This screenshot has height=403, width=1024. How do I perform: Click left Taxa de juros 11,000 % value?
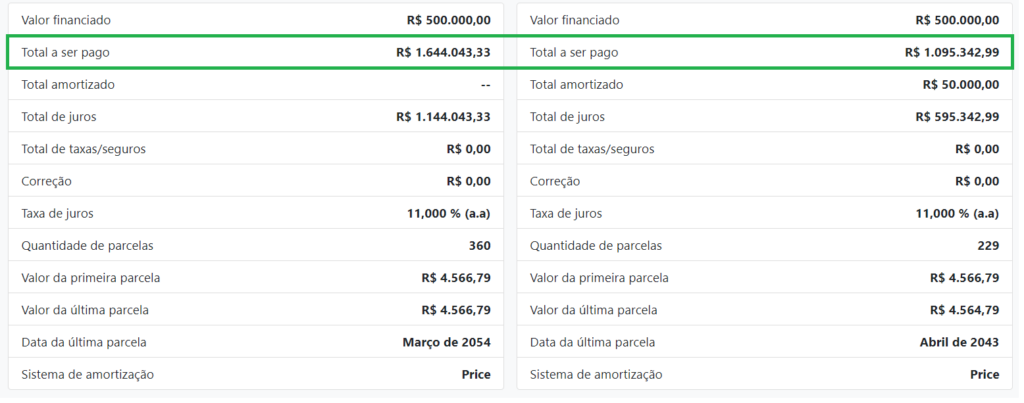tap(449, 214)
